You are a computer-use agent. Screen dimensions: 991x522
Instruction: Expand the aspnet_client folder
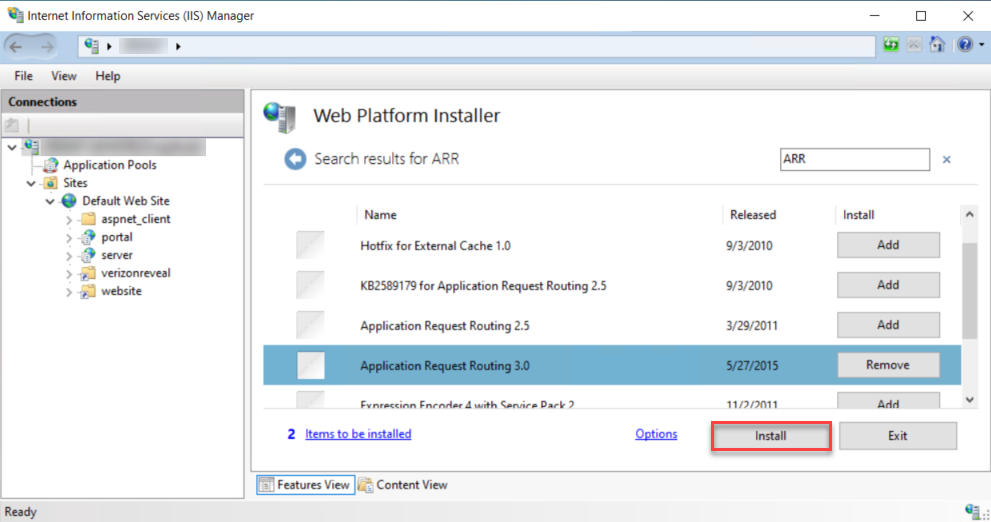(x=69, y=220)
